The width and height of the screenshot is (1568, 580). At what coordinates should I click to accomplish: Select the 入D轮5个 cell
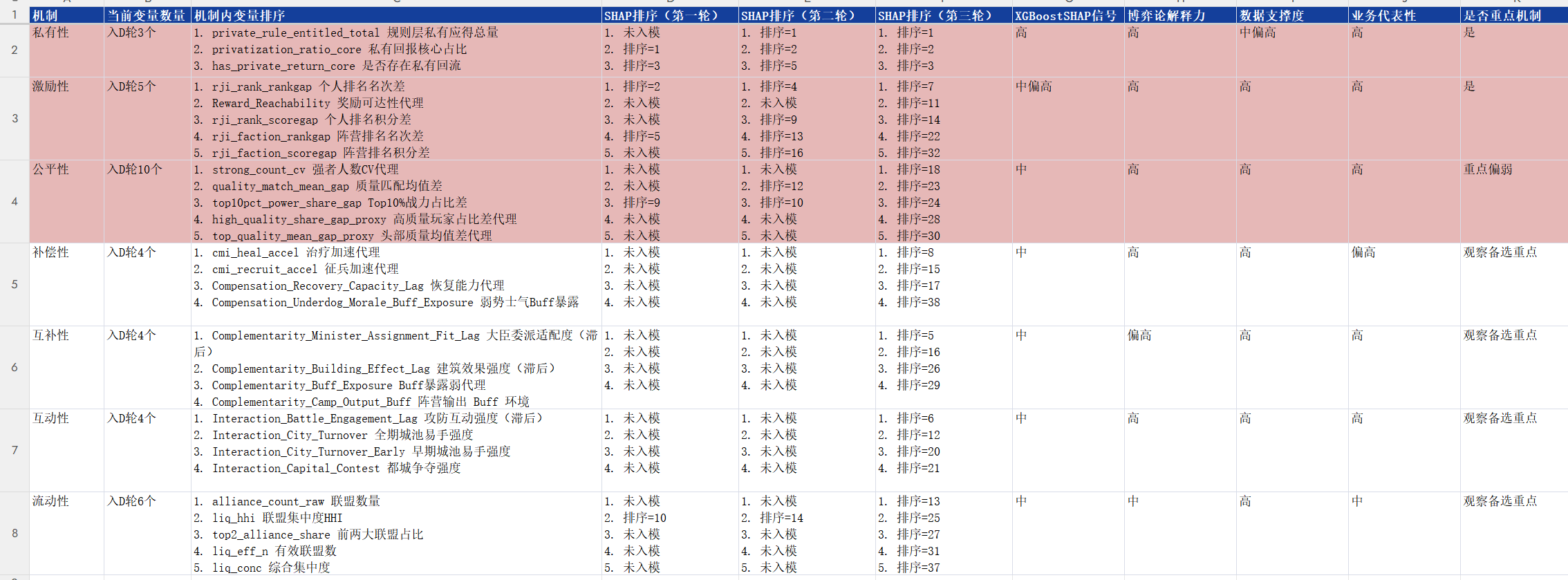(147, 118)
